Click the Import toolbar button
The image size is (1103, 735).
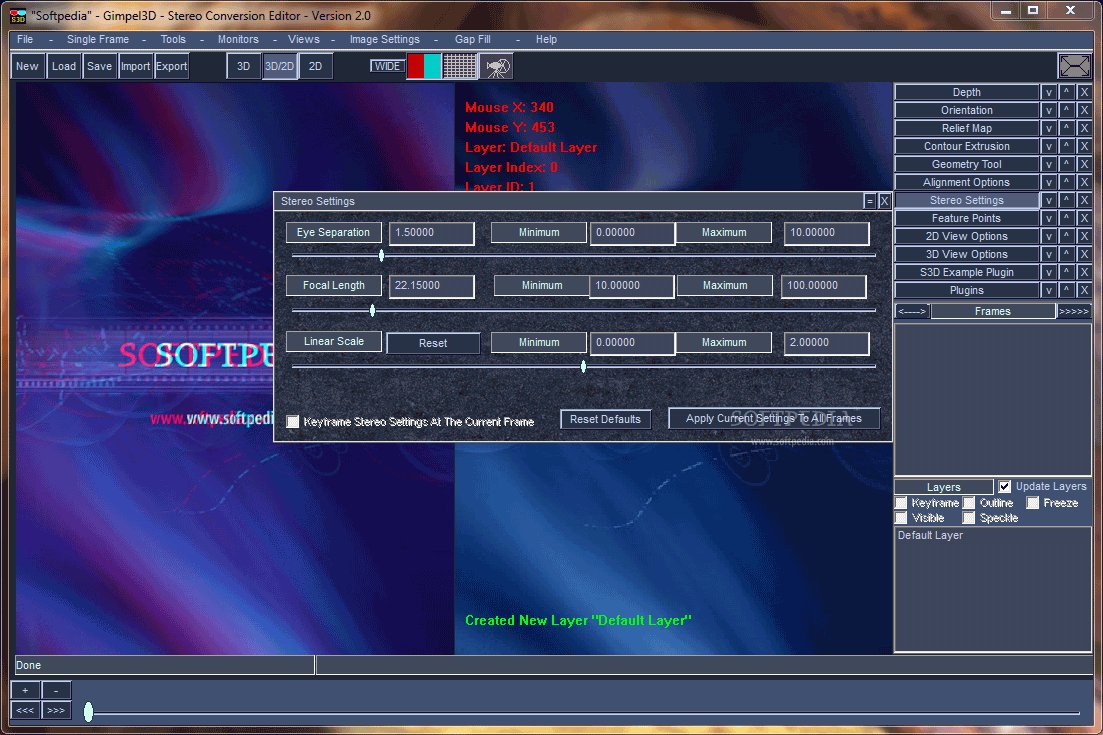(x=135, y=66)
